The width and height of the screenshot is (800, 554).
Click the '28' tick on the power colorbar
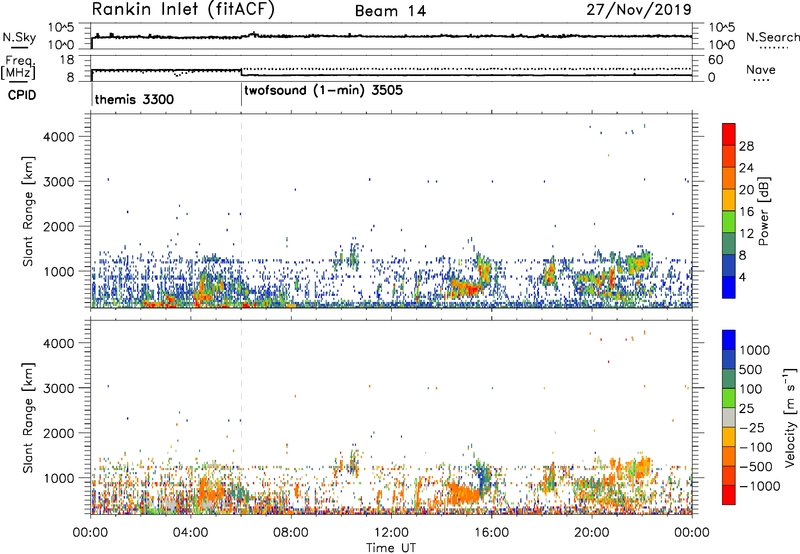coord(746,146)
